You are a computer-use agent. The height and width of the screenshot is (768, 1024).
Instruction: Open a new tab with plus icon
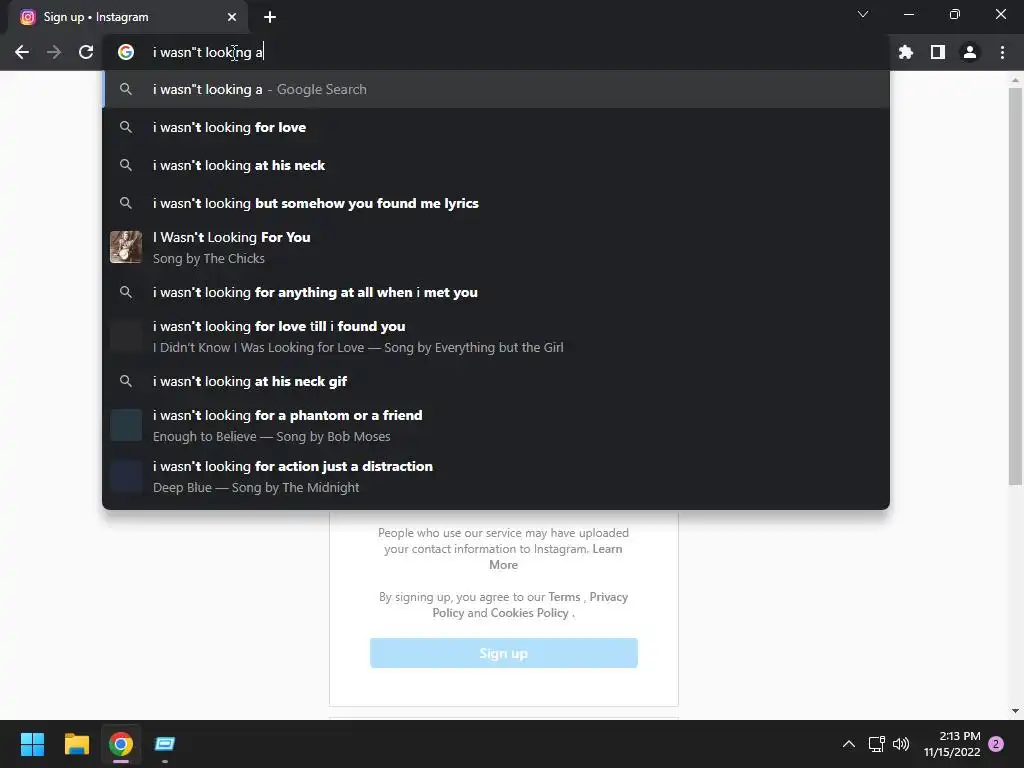(270, 17)
